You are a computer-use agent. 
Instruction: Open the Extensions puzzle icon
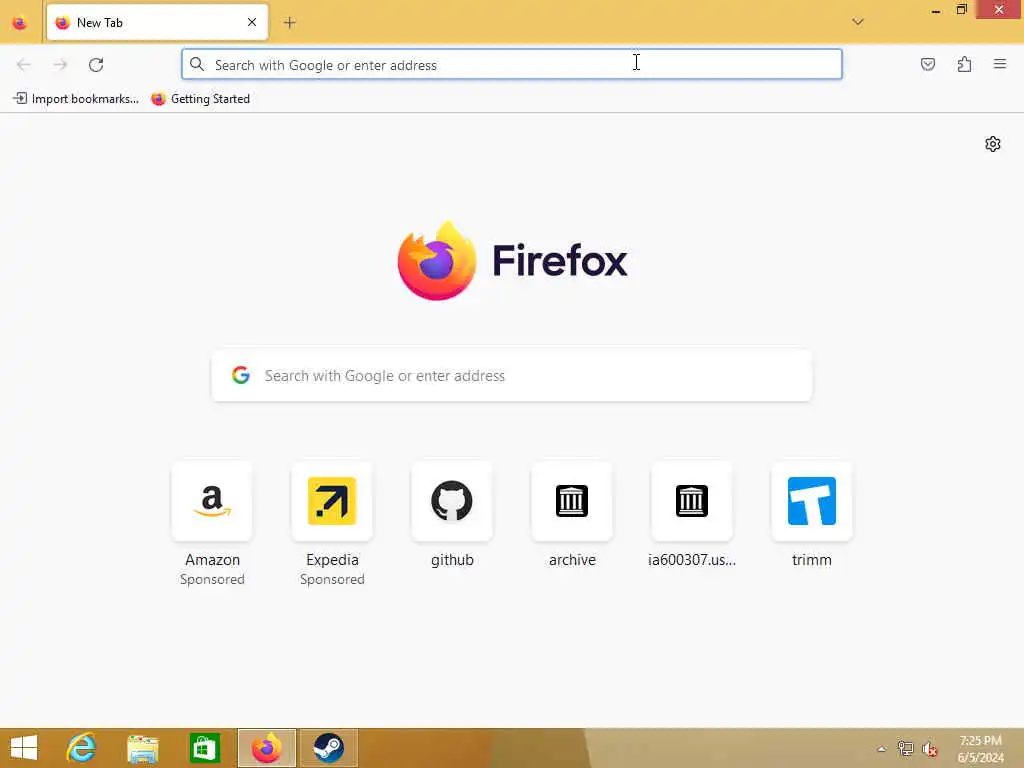(x=964, y=64)
